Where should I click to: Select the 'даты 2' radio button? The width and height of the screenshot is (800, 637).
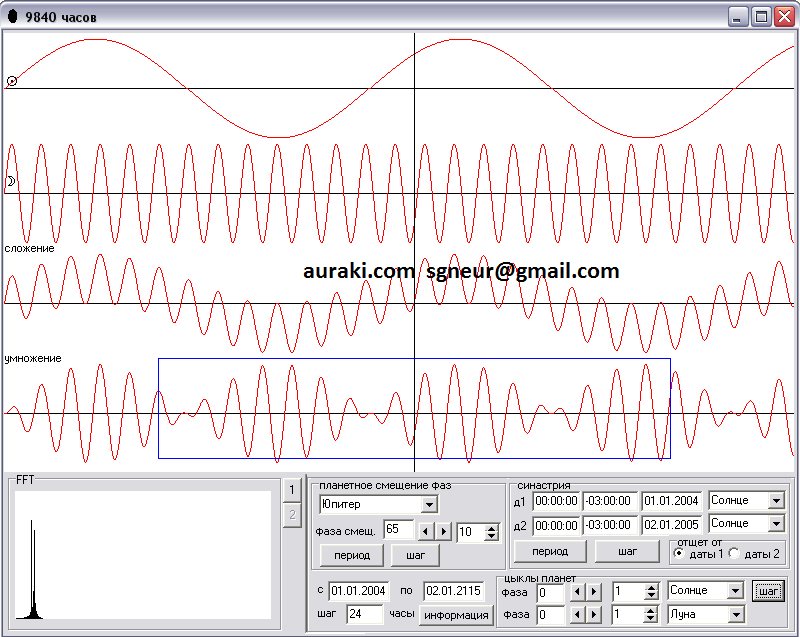point(732,554)
